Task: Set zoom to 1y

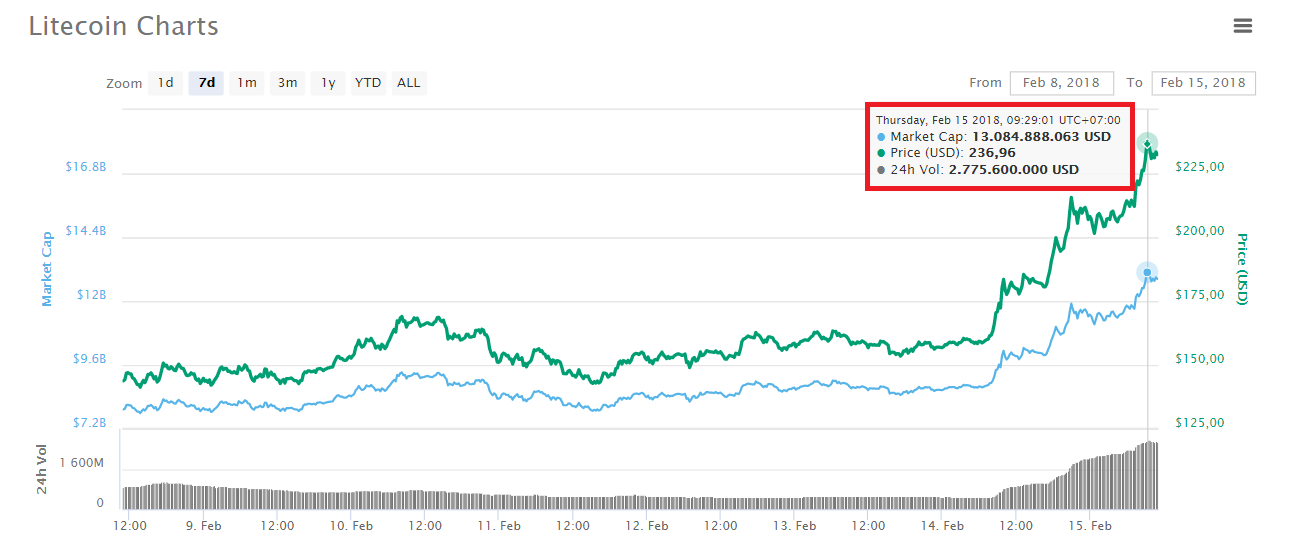Action: (328, 83)
